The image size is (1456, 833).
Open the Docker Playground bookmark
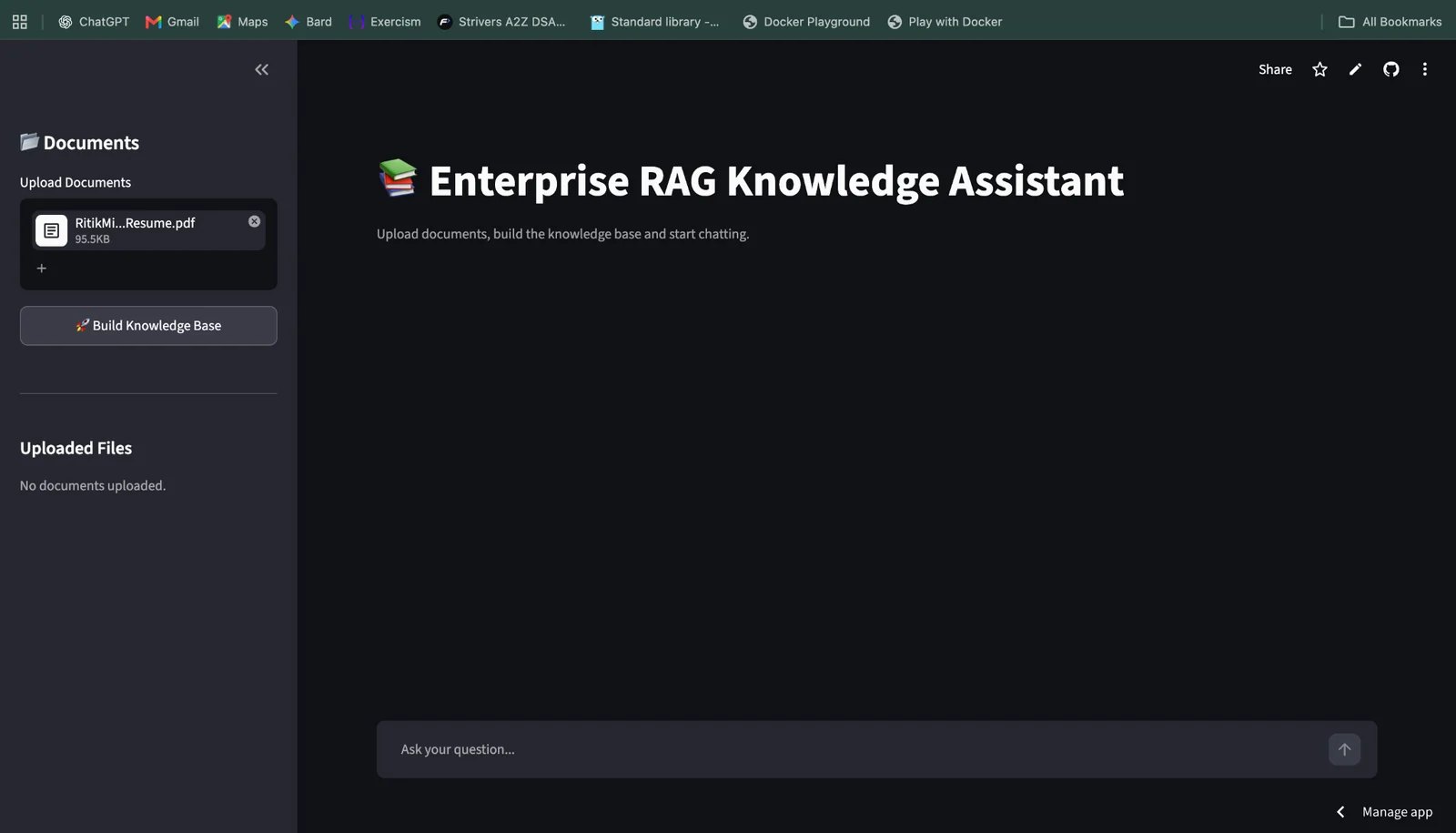tap(806, 21)
